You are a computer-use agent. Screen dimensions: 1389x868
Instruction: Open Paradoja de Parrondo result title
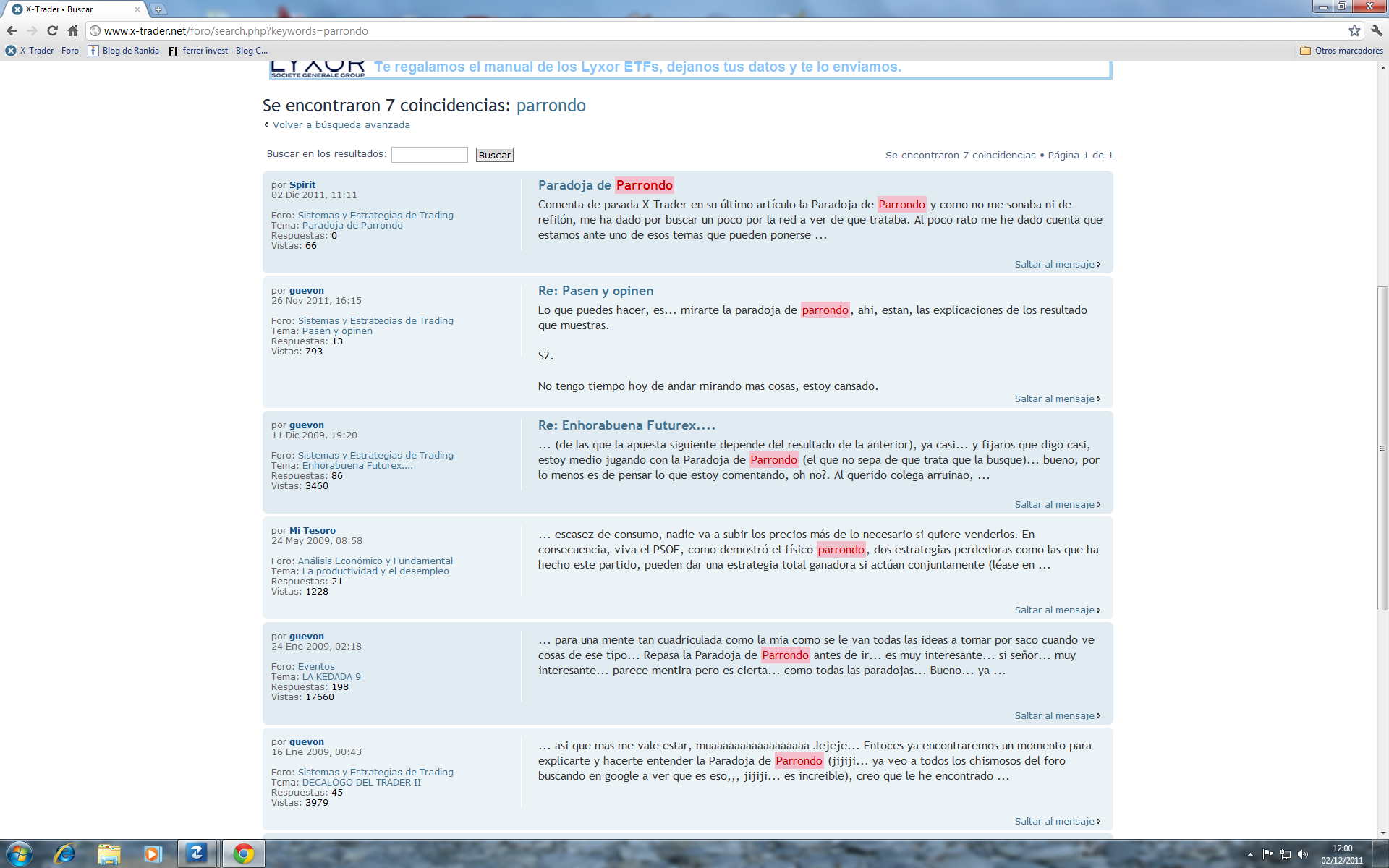pos(605,185)
